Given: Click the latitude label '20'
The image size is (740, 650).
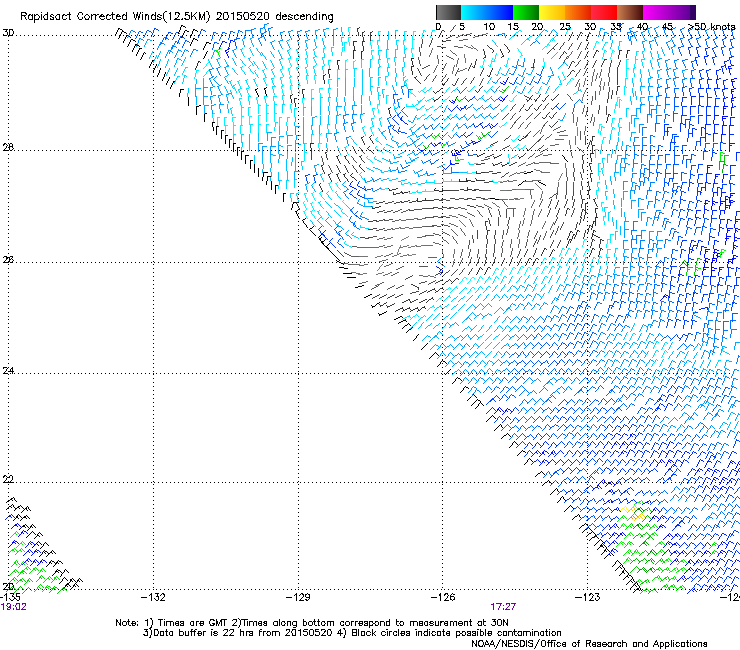Looking at the screenshot, I should point(8,586).
